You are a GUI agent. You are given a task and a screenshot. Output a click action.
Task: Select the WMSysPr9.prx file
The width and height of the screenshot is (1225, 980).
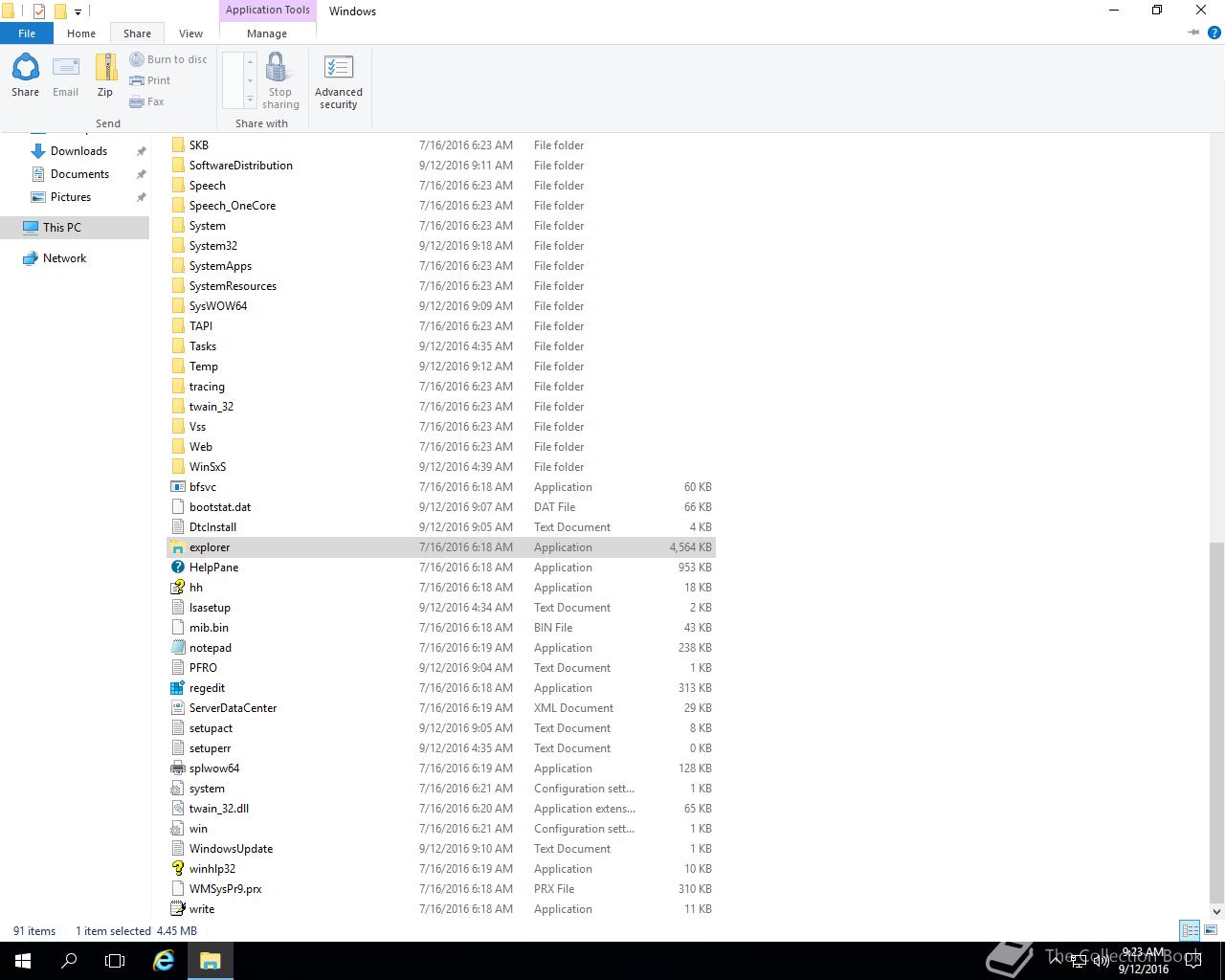tap(441, 889)
